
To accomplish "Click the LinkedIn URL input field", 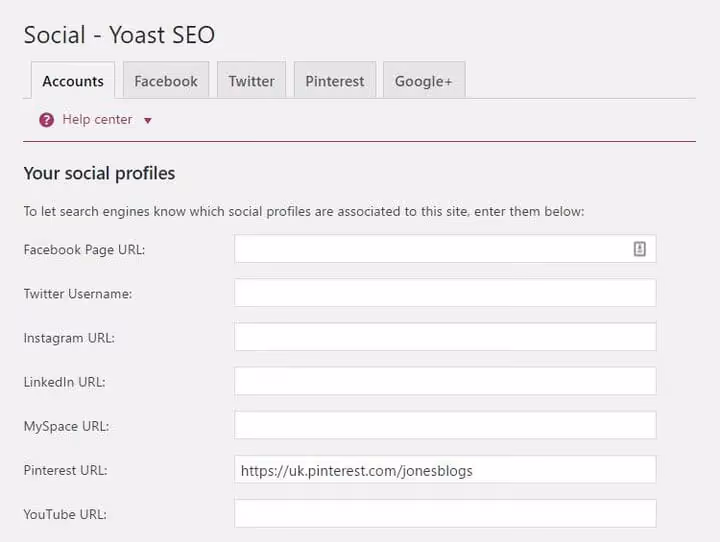I will pos(445,381).
